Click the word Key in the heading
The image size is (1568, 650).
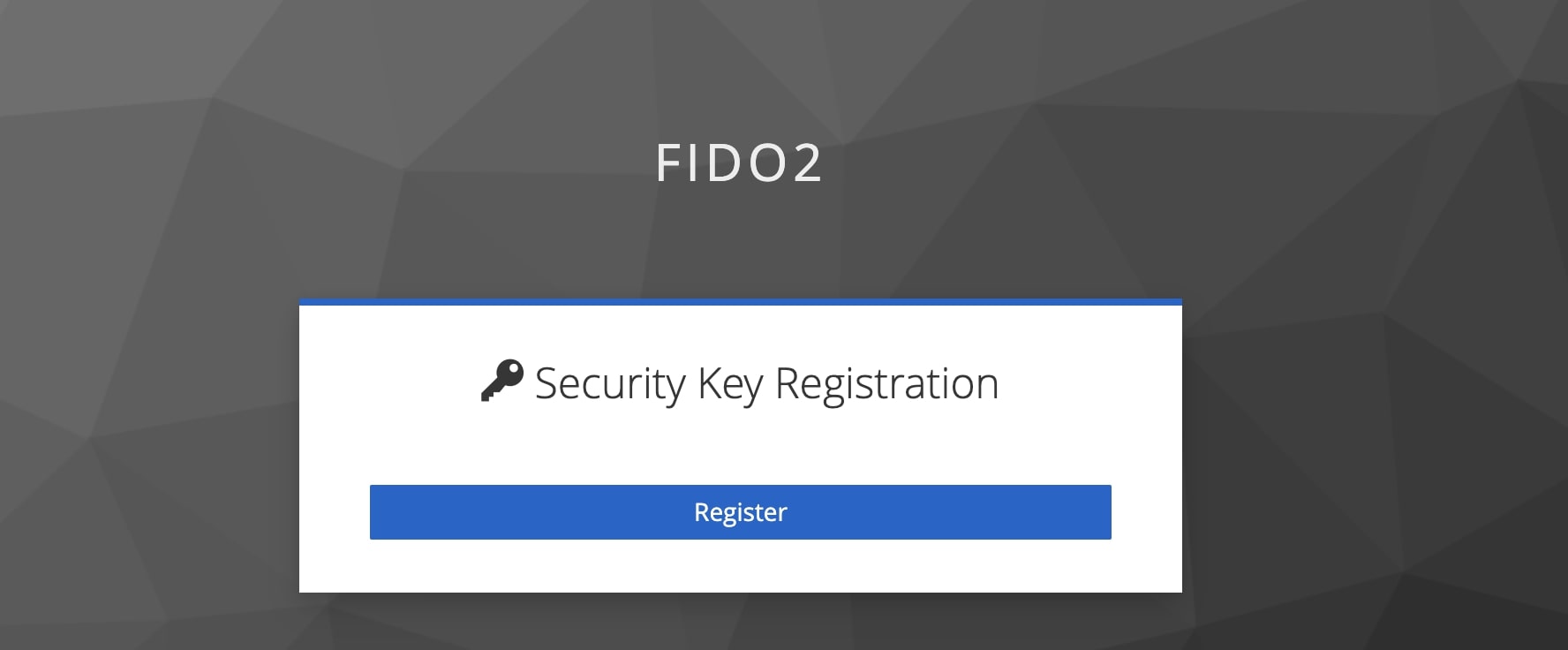pos(729,384)
